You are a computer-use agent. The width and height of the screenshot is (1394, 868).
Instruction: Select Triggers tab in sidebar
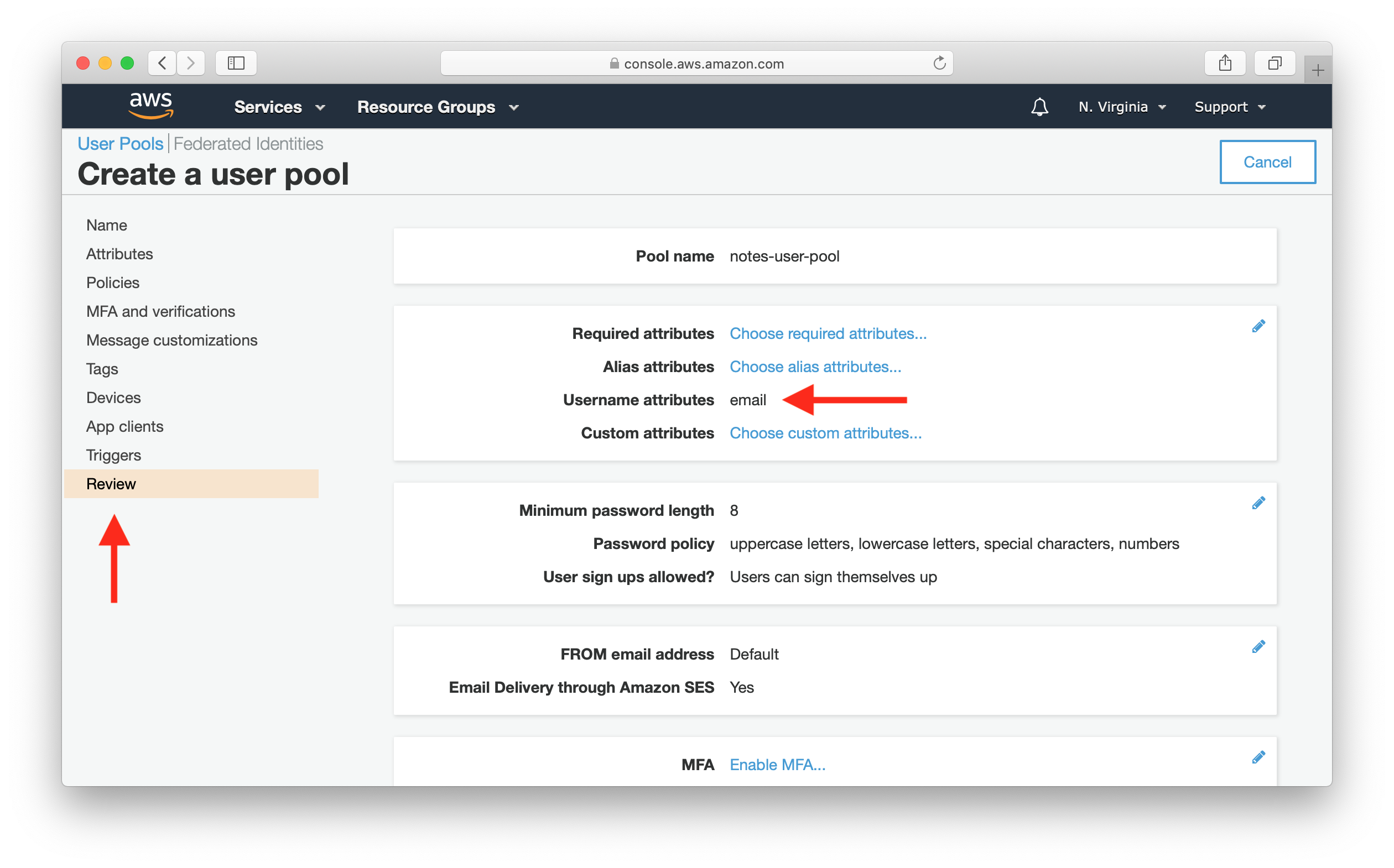(x=113, y=454)
